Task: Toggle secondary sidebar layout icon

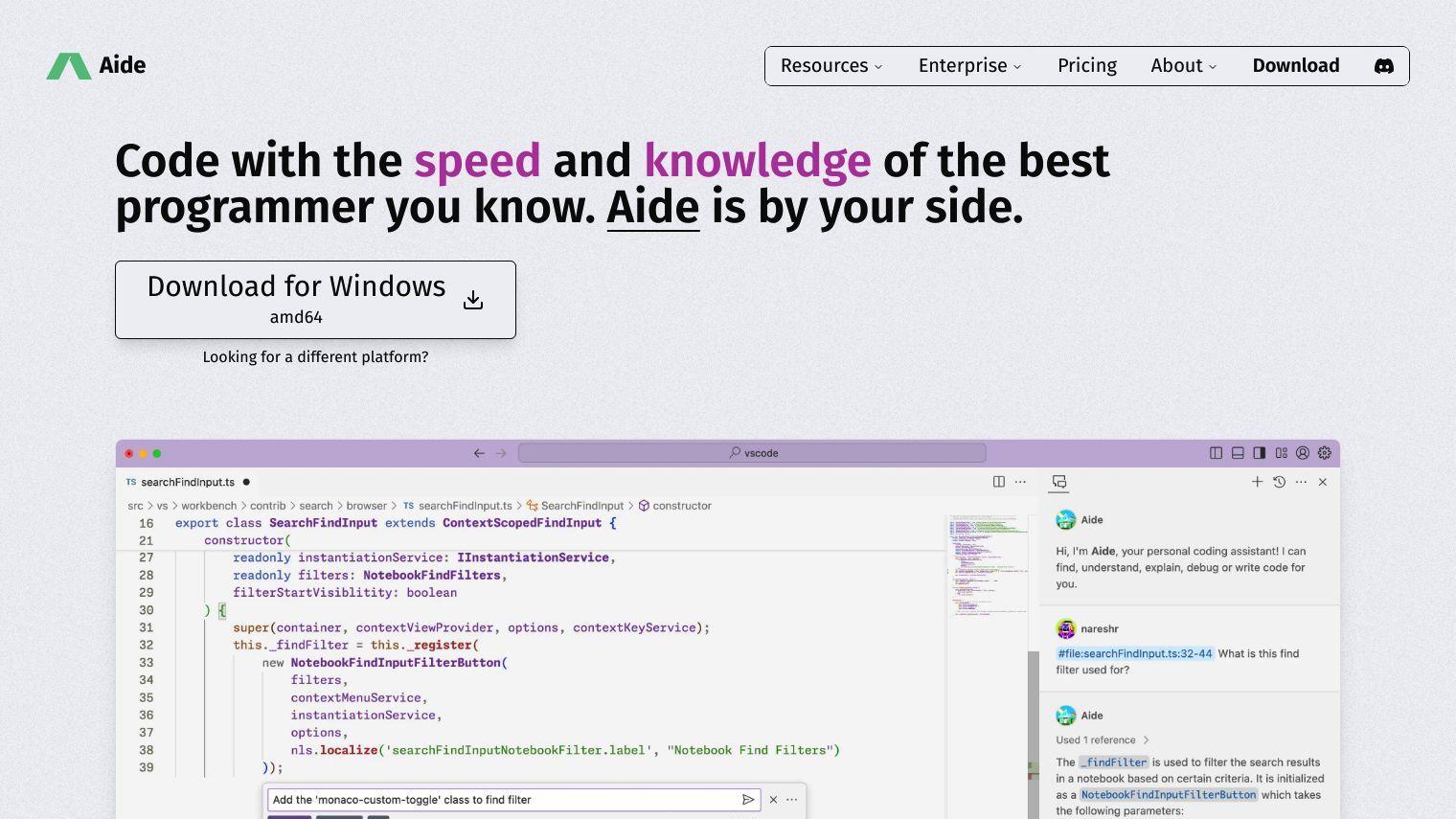Action: point(1260,453)
